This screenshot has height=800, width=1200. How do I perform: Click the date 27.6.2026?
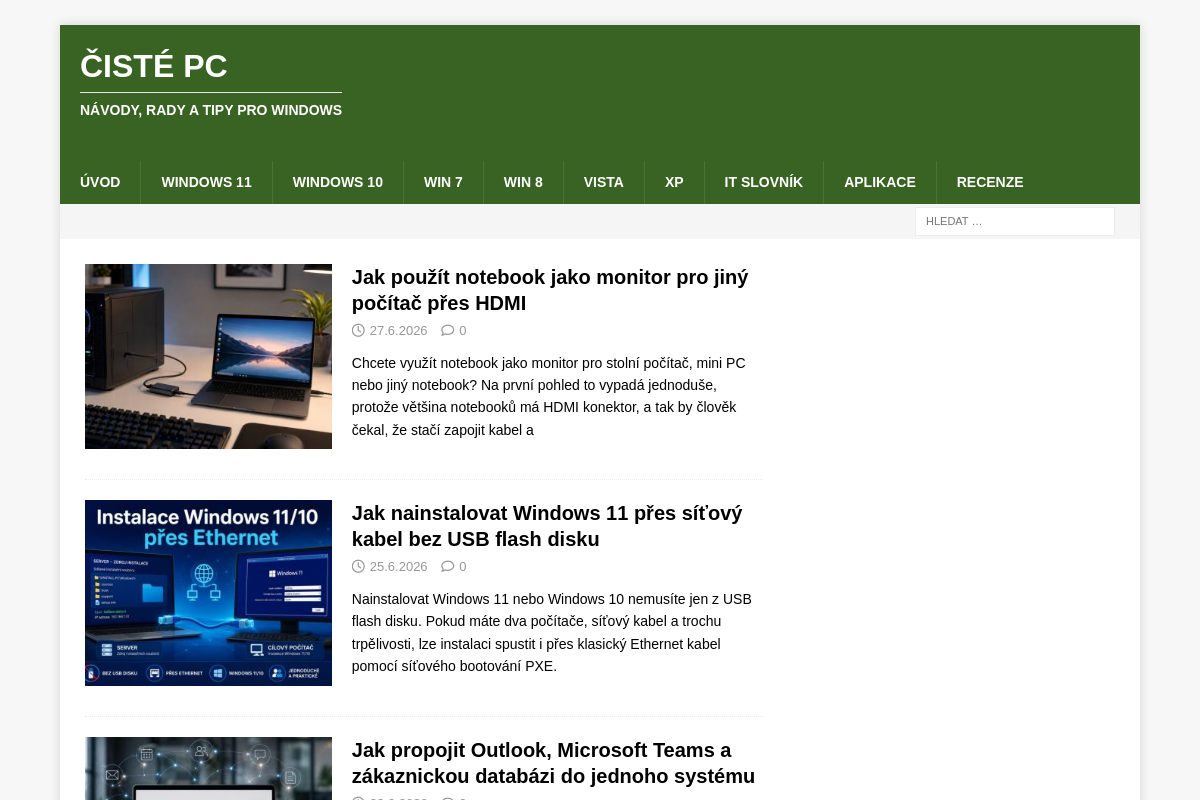(398, 331)
